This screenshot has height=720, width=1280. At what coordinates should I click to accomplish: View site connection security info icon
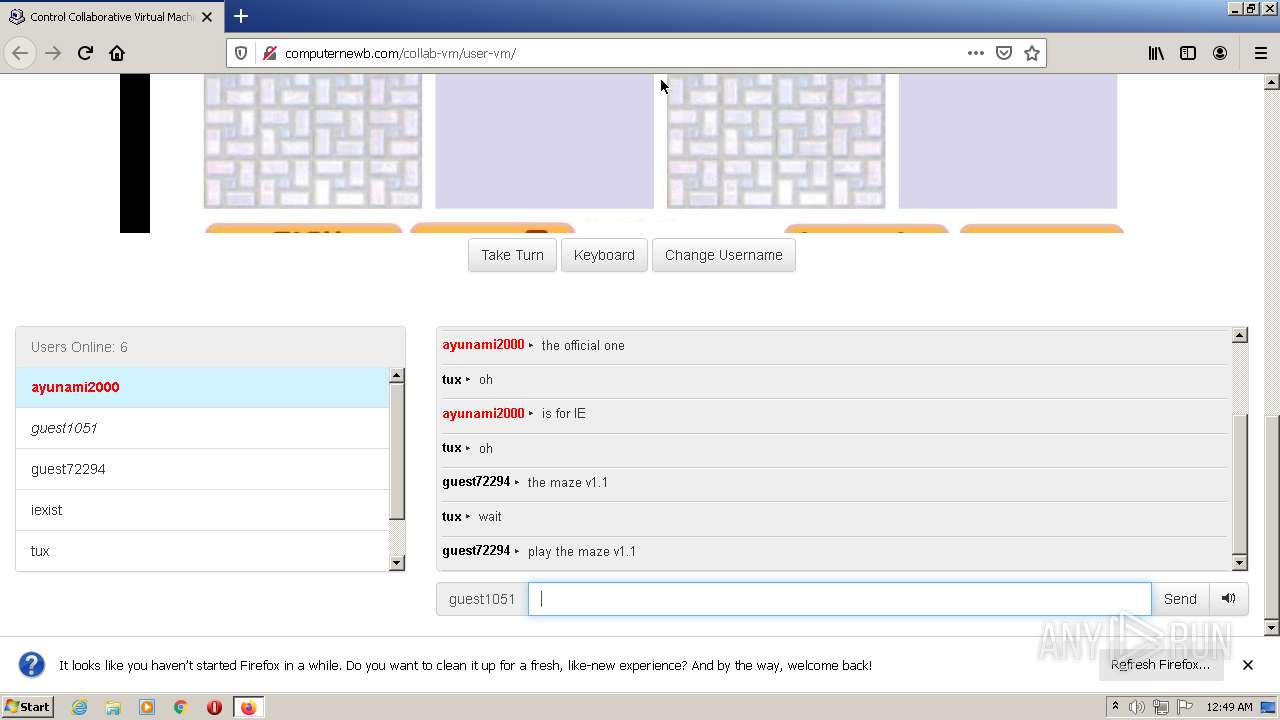click(268, 53)
